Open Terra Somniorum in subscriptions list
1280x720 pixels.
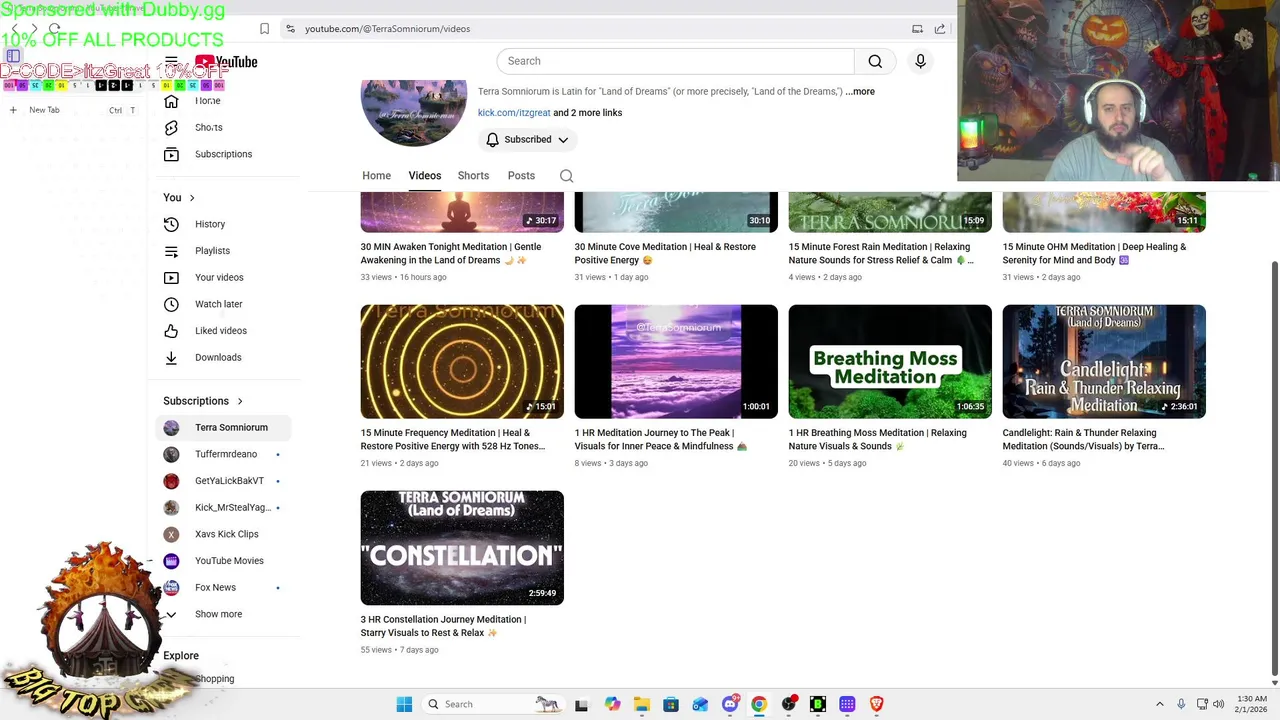click(224, 428)
